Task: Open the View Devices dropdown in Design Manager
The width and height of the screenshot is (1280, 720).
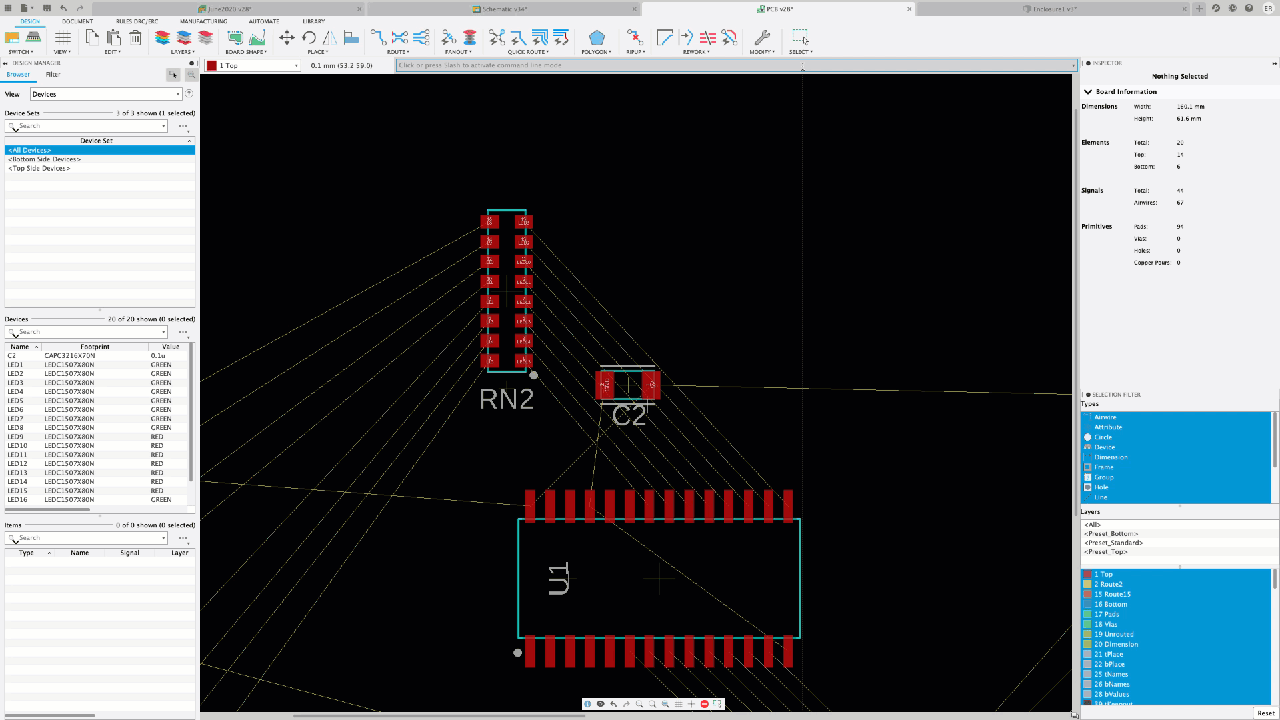Action: click(106, 94)
